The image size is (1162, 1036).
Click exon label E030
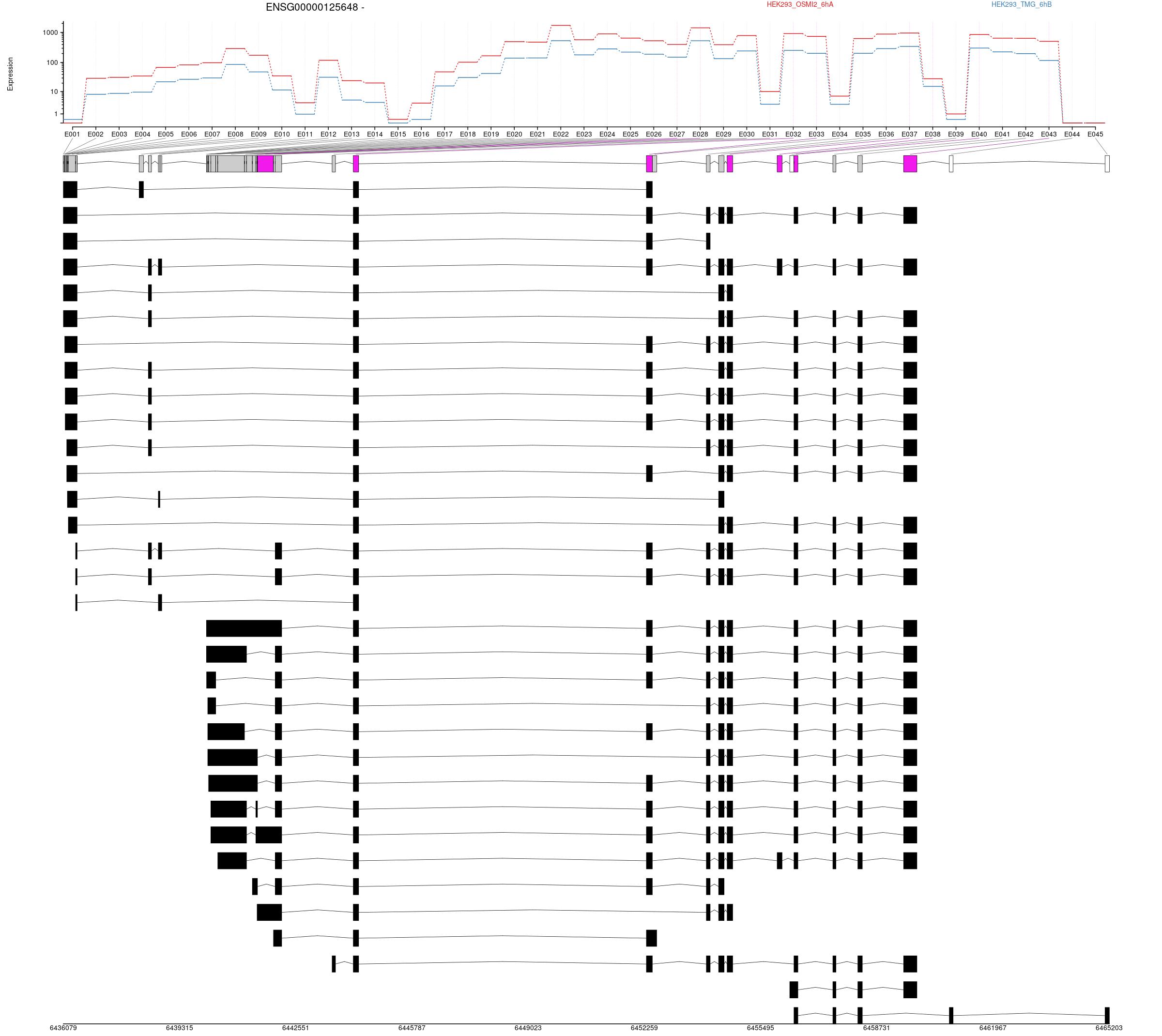(747, 134)
